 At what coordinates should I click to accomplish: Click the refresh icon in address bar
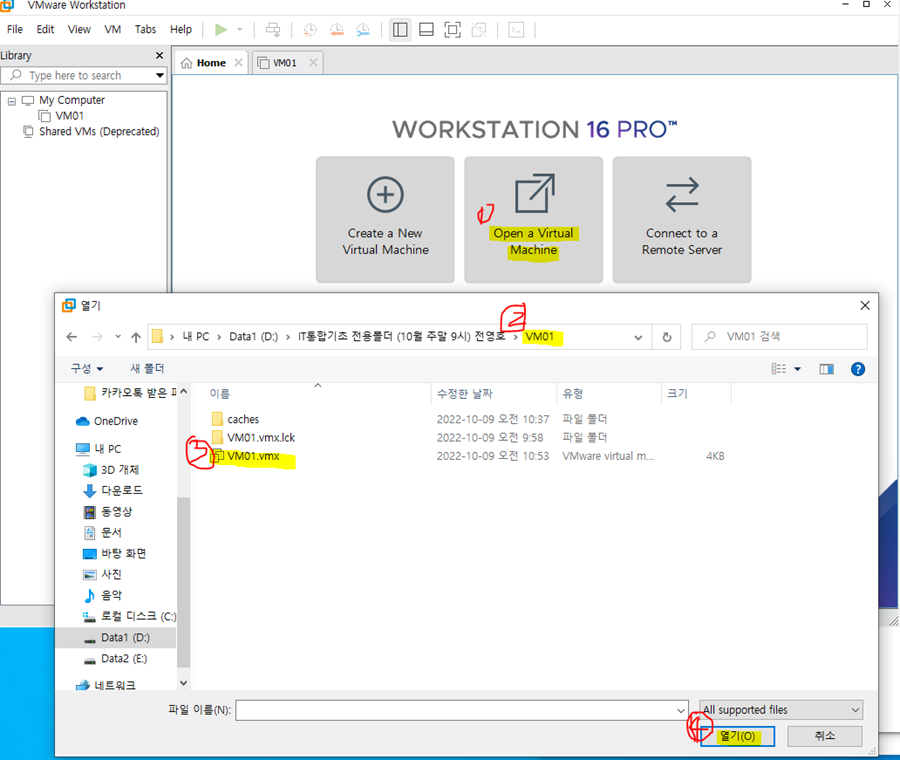tap(666, 337)
